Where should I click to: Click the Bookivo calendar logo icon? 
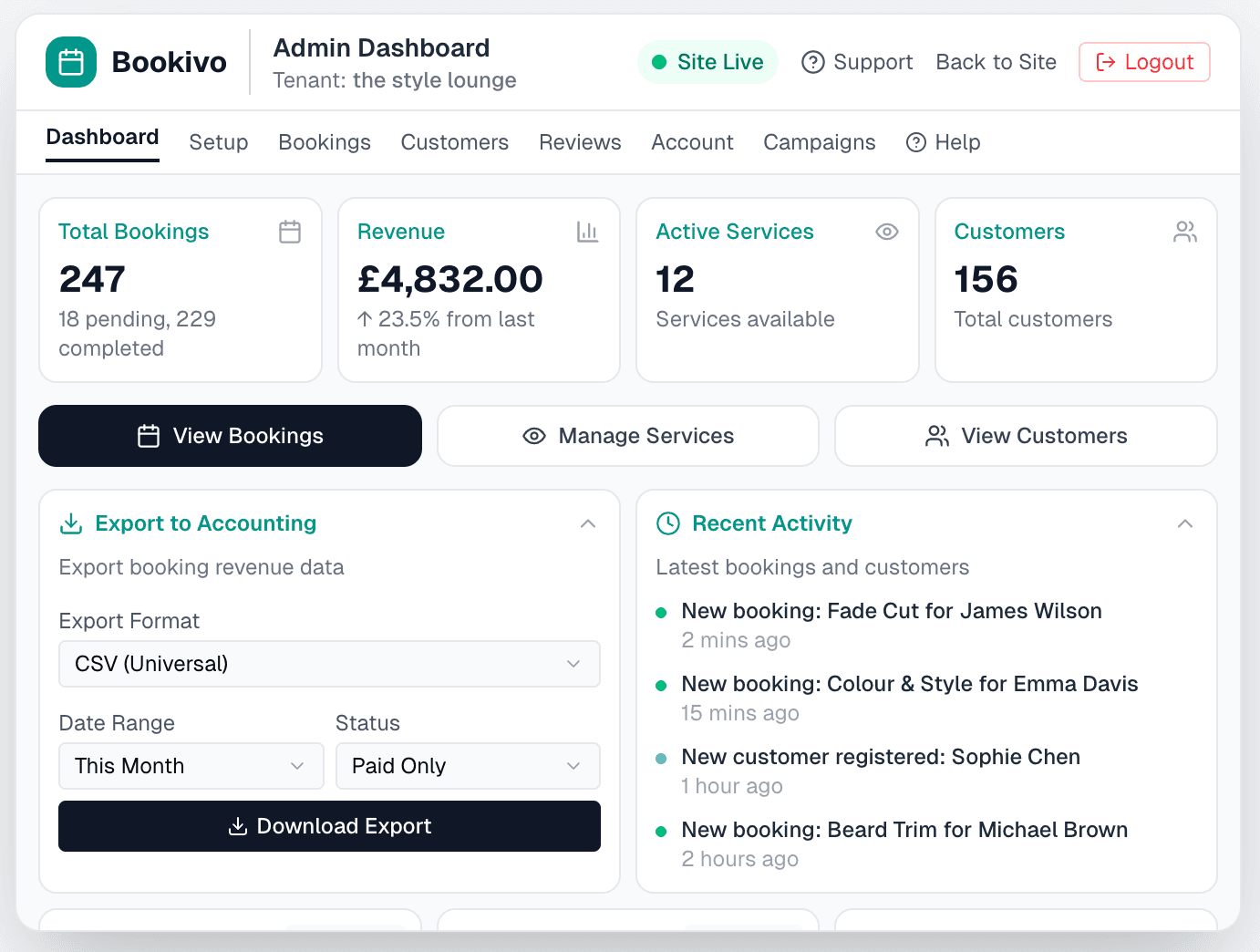tap(70, 61)
